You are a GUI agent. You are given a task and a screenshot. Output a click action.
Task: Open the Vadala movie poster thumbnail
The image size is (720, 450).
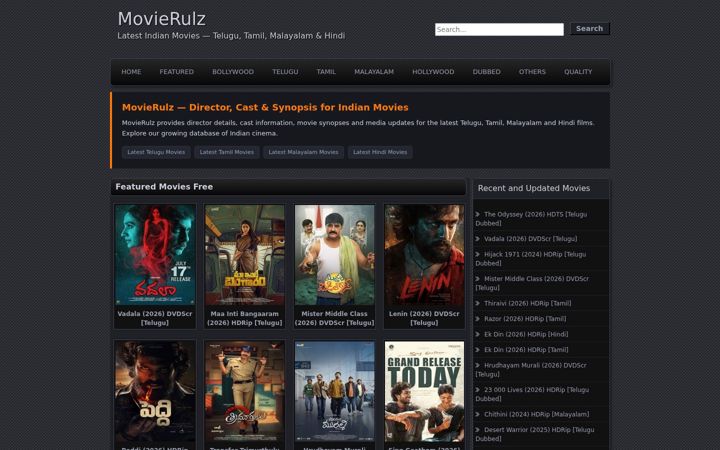[x=155, y=255]
